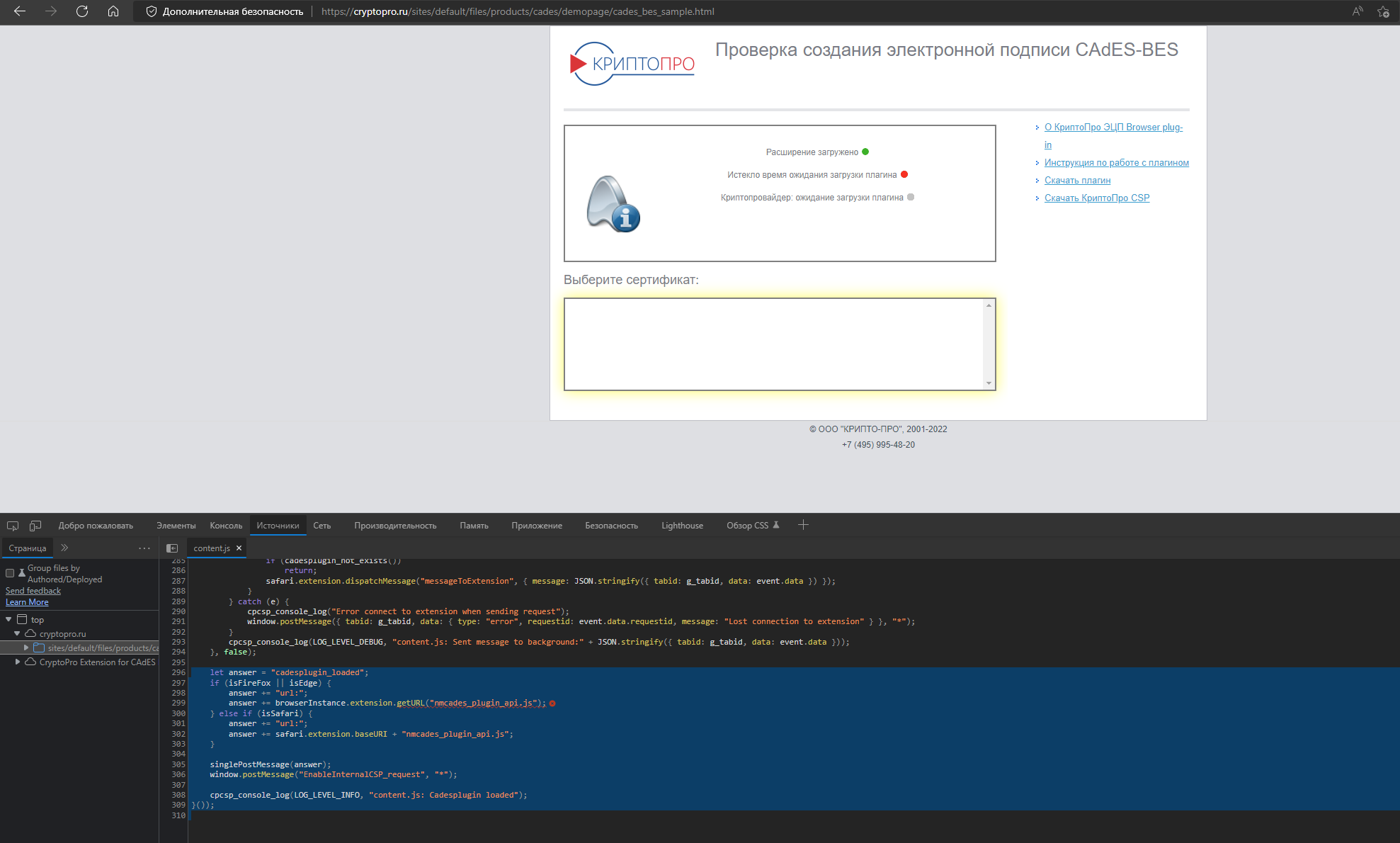The width and height of the screenshot is (1400, 843).
Task: Click the singlePostMessage(answer) code line
Action: click(271, 765)
